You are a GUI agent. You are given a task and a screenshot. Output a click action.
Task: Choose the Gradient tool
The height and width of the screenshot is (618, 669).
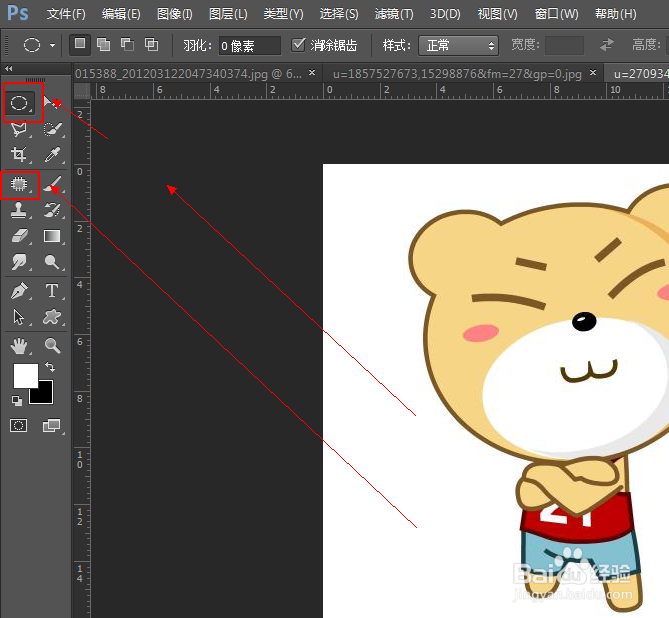pyautogui.click(x=52, y=236)
